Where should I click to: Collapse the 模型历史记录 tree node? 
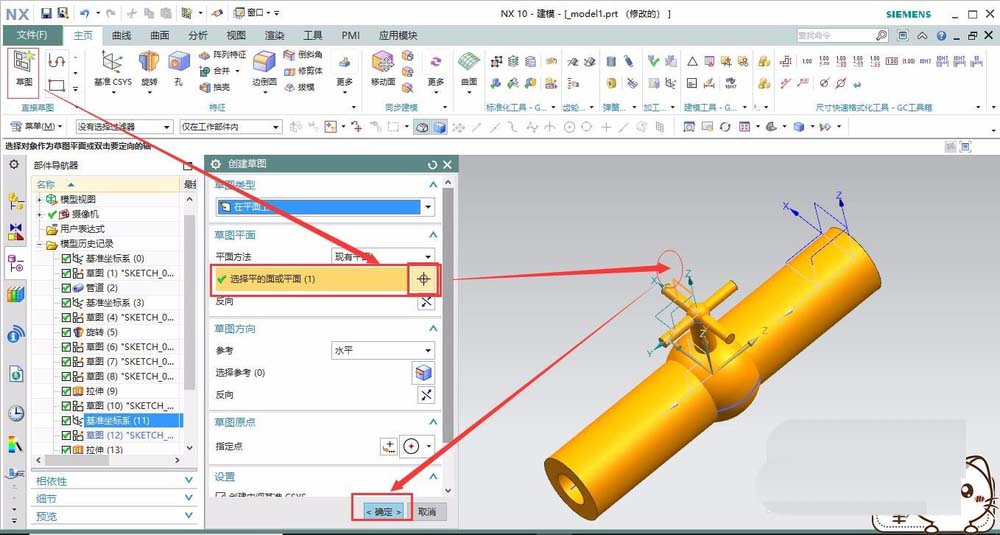click(x=39, y=244)
